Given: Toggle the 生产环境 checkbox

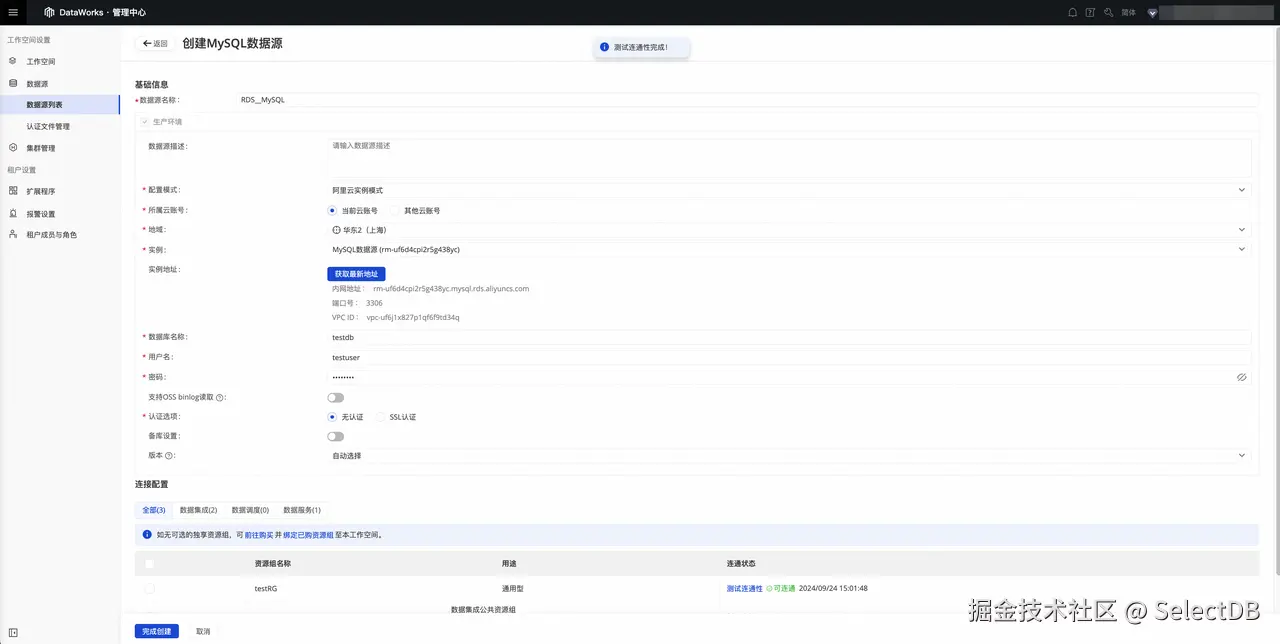Looking at the screenshot, I should [145, 121].
